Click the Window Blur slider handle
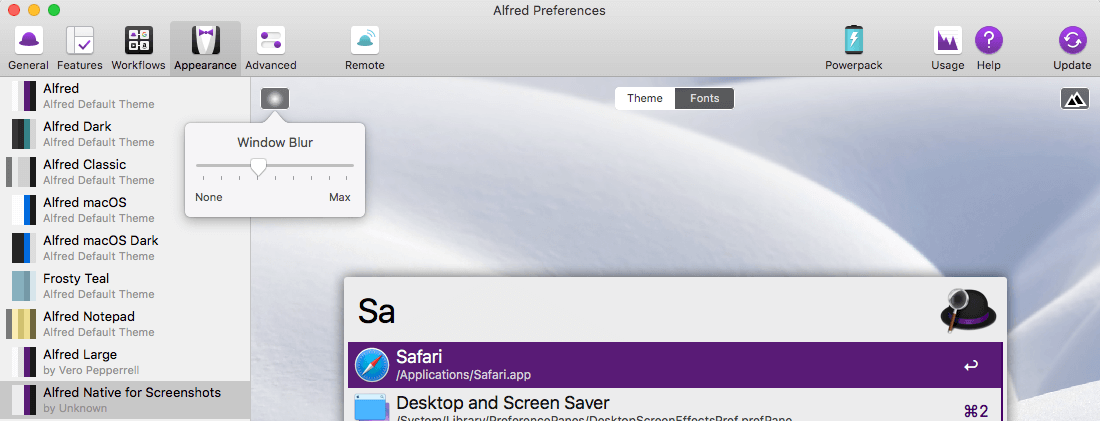 click(x=258, y=166)
